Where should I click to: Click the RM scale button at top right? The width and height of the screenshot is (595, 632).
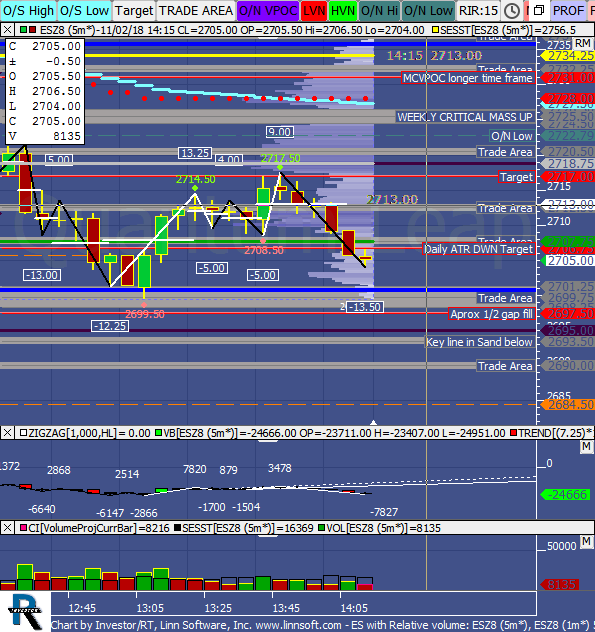(x=583, y=43)
